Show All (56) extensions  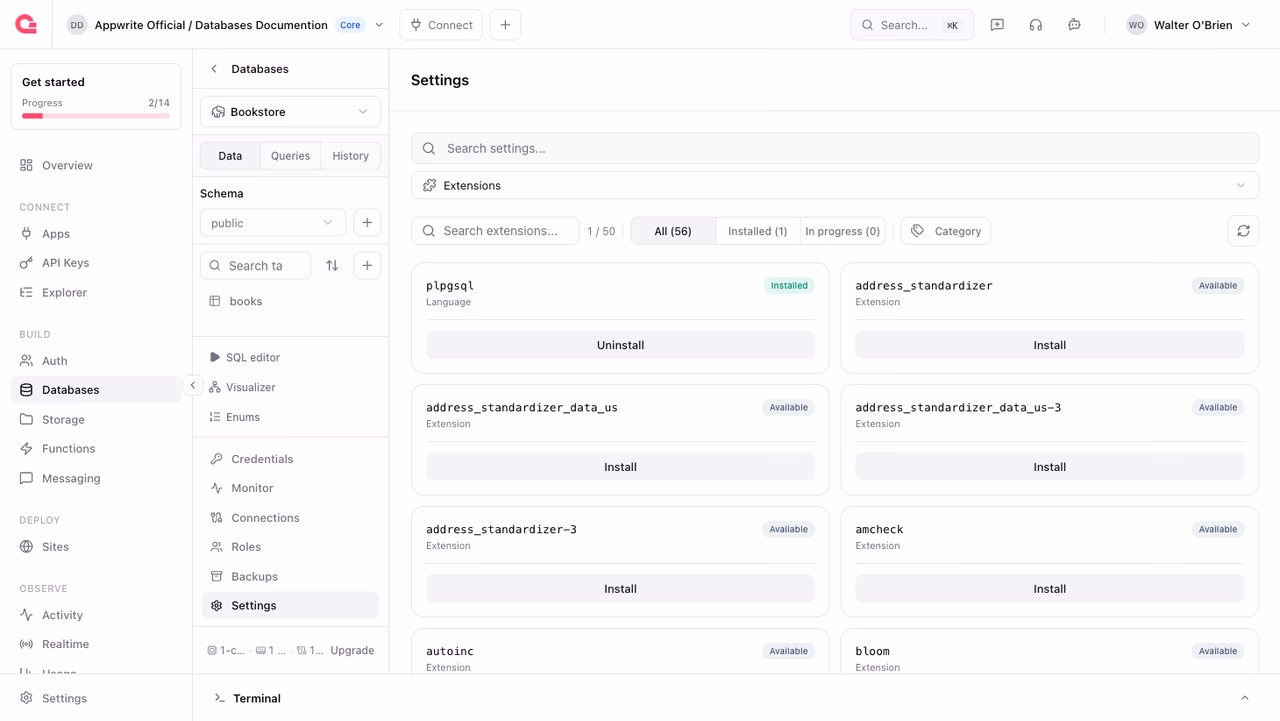tap(673, 231)
